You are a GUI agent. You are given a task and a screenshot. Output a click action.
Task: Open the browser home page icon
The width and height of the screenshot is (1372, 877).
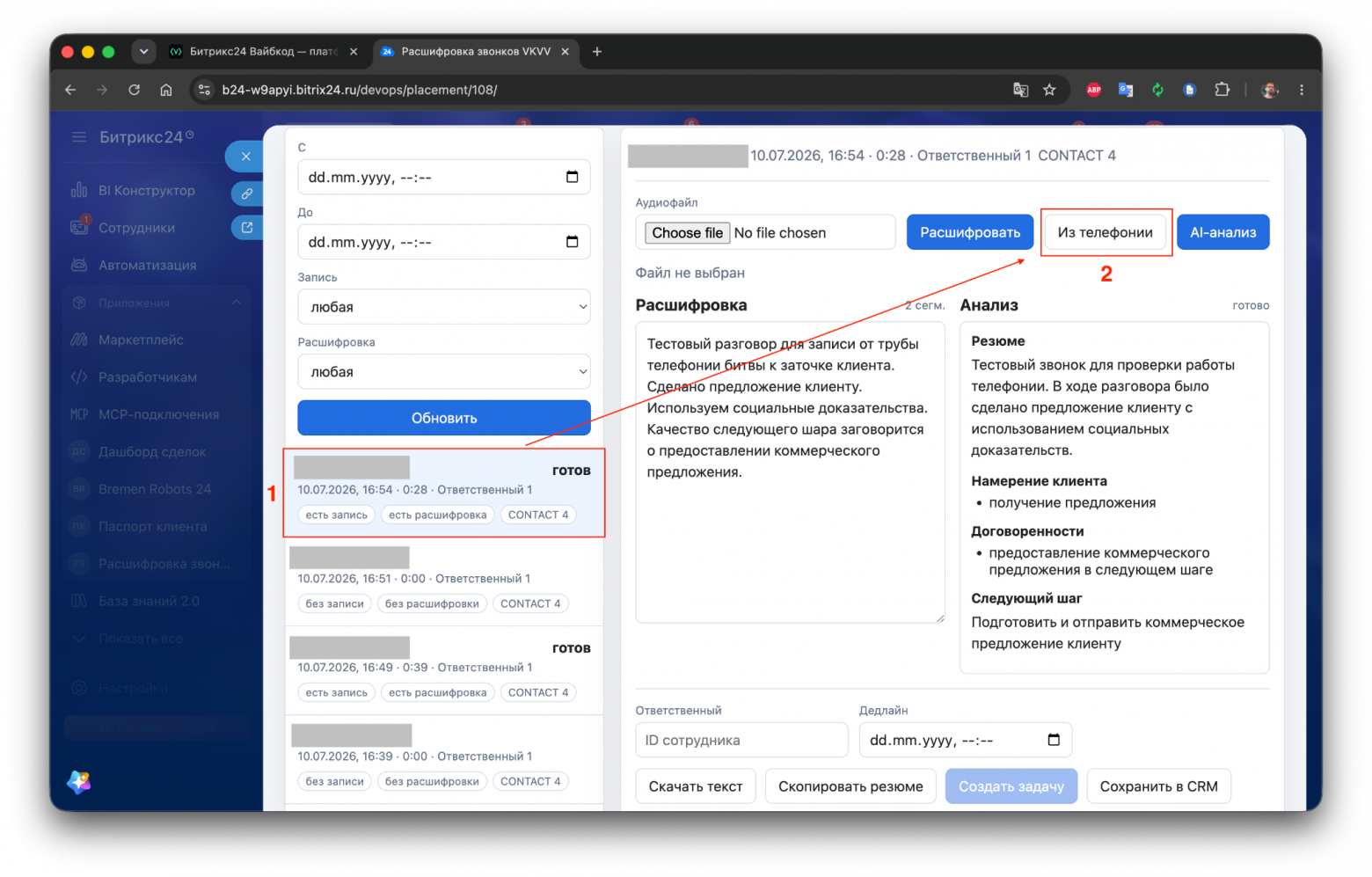click(x=165, y=90)
